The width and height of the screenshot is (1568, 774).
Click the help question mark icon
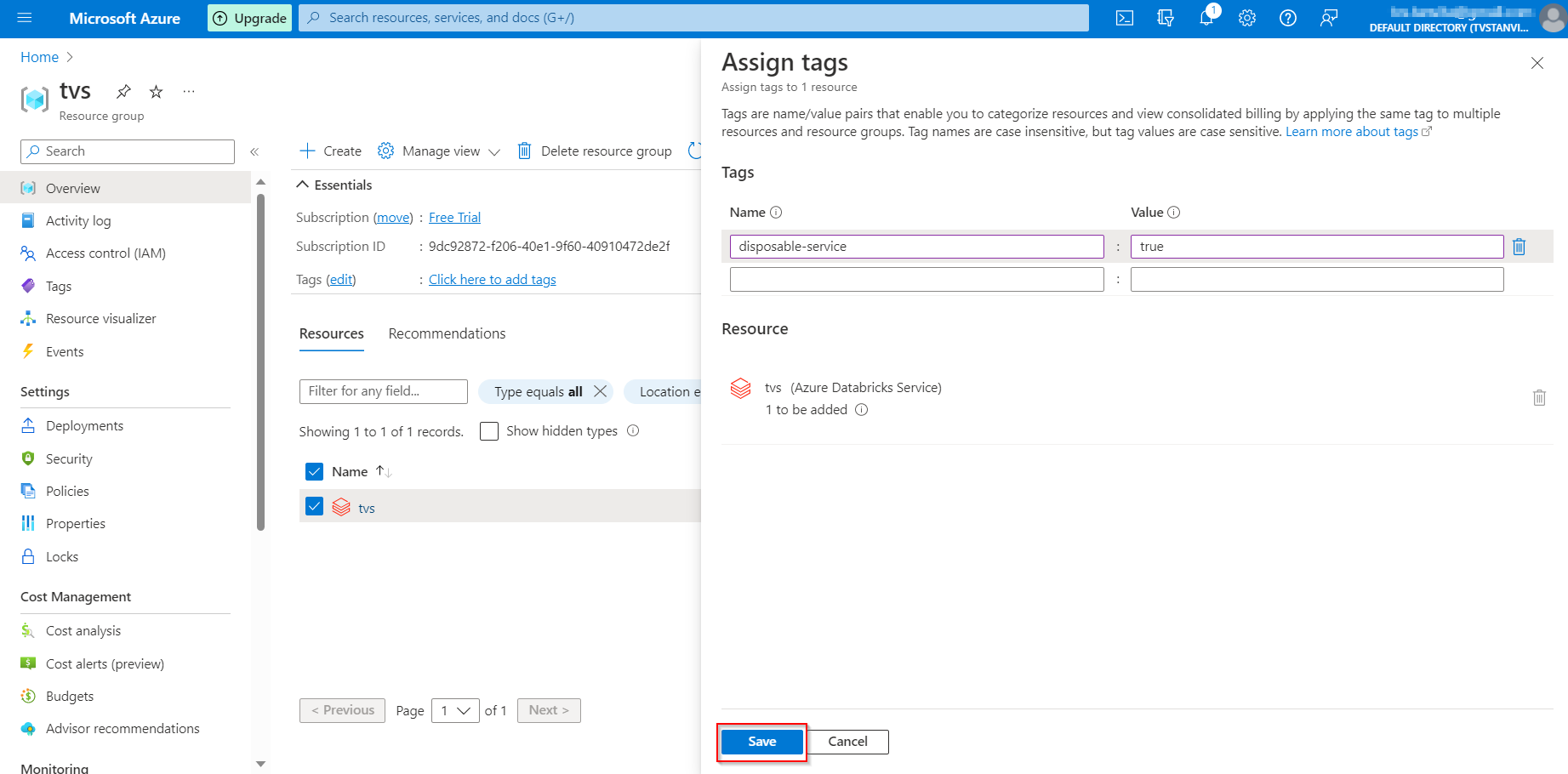(x=1288, y=18)
